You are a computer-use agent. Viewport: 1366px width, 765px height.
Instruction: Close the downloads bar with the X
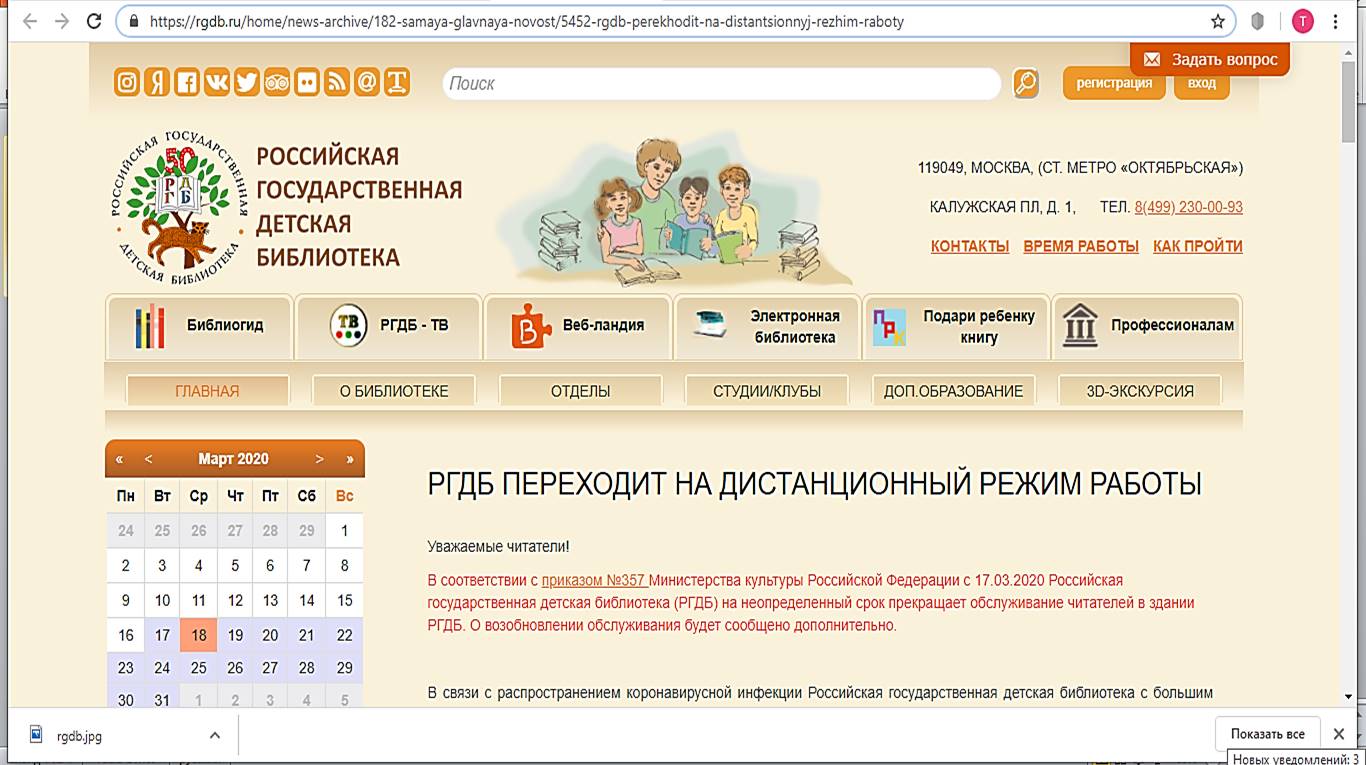point(1339,734)
